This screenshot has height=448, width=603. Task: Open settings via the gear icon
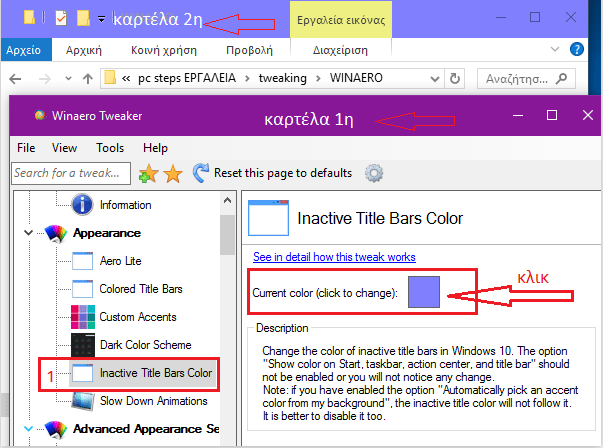[x=374, y=173]
